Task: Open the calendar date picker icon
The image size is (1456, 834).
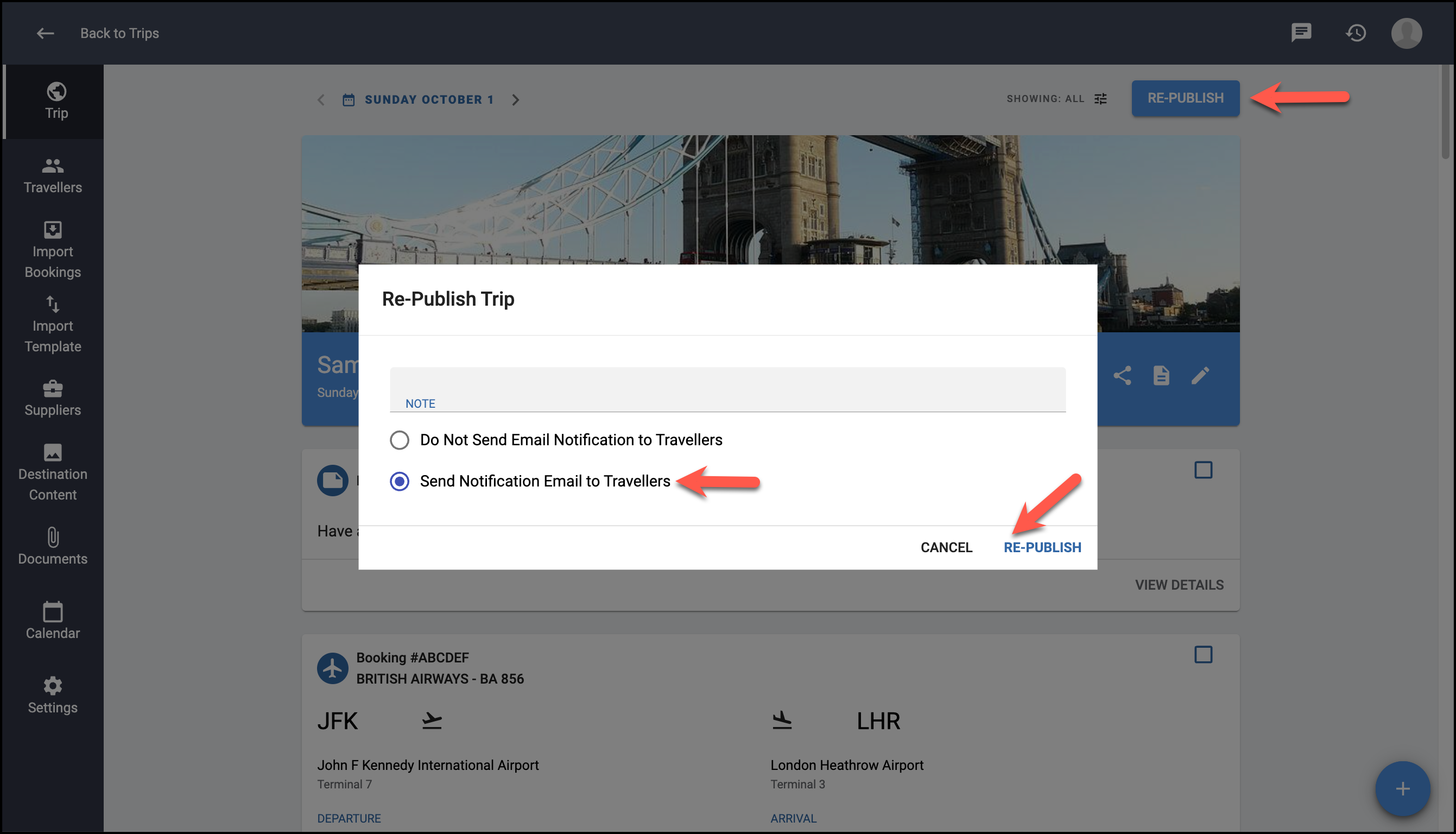Action: [x=348, y=100]
